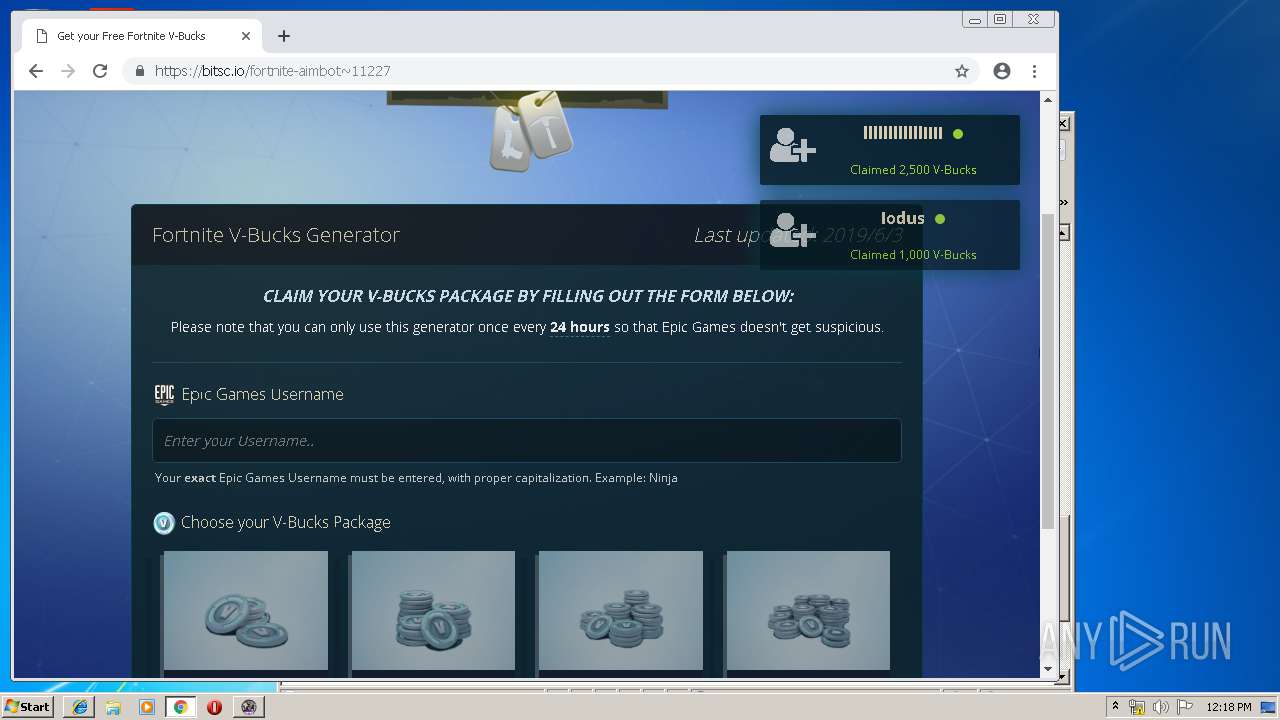Click the Enter your Username field
This screenshot has height=720, width=1280.
(x=527, y=440)
